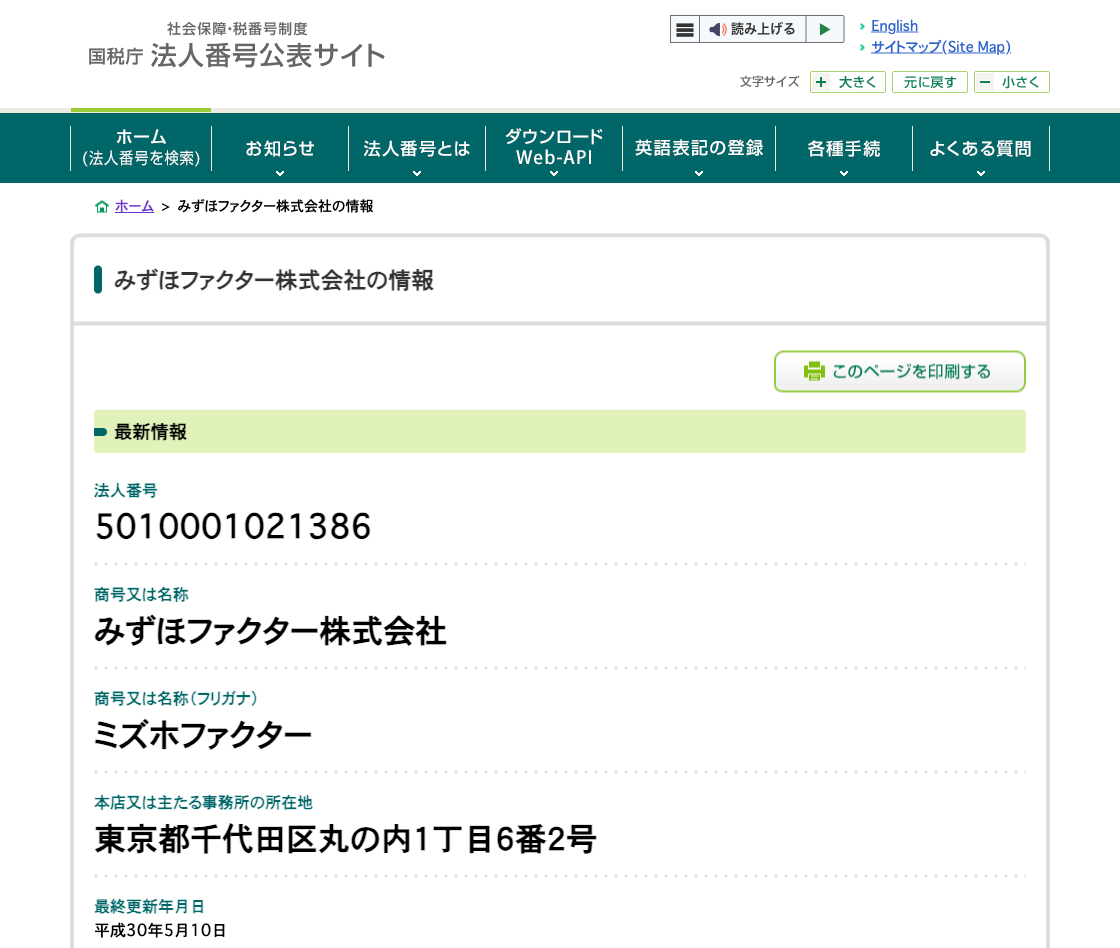This screenshot has height=948, width=1120.
Task: Click the 本店又は主たる事務所の所在地 label
Action: click(x=204, y=802)
